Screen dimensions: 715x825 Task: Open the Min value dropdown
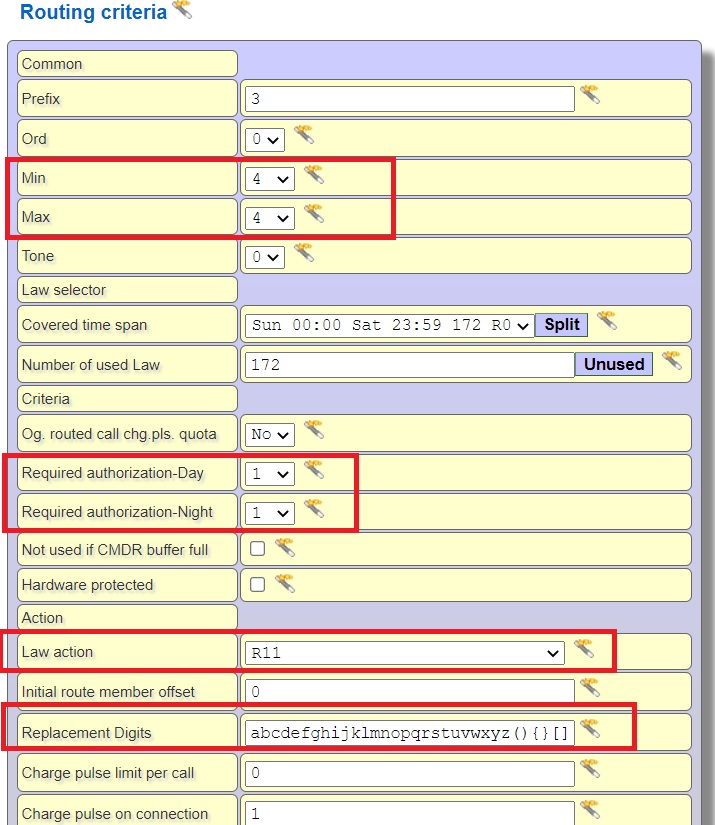coord(270,179)
